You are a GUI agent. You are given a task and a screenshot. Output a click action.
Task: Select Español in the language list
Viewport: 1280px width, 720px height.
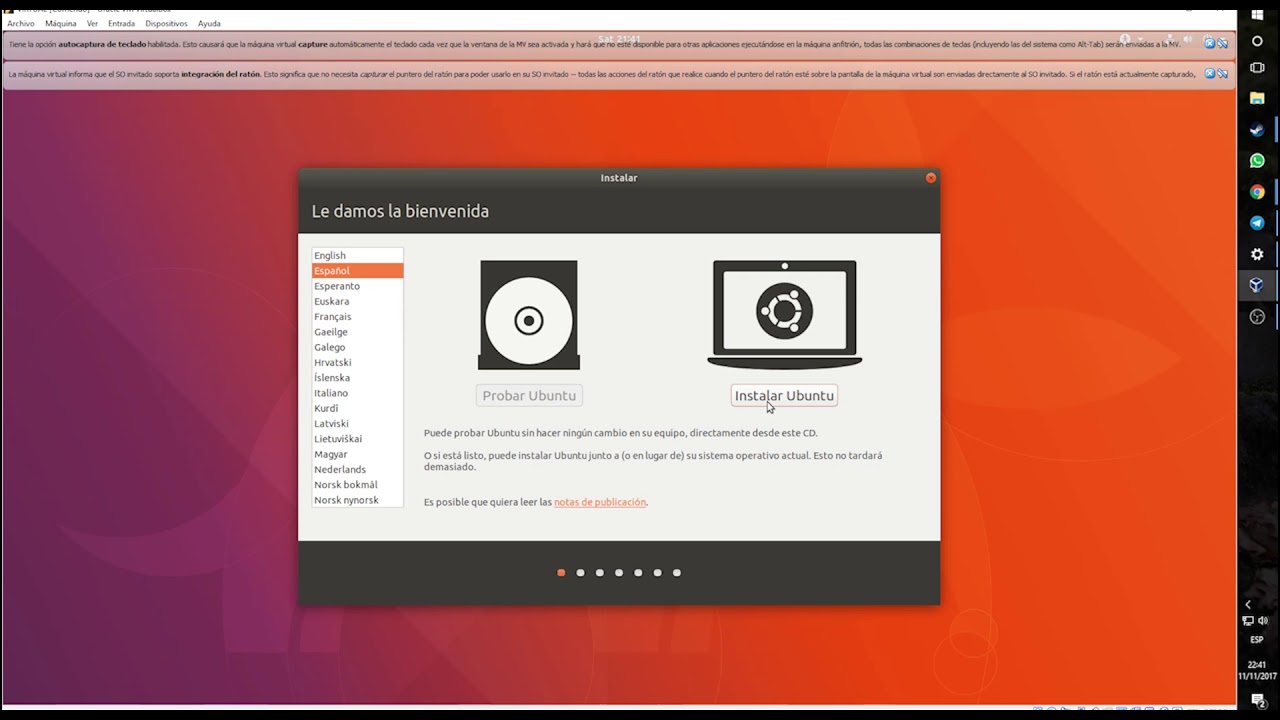(x=357, y=271)
